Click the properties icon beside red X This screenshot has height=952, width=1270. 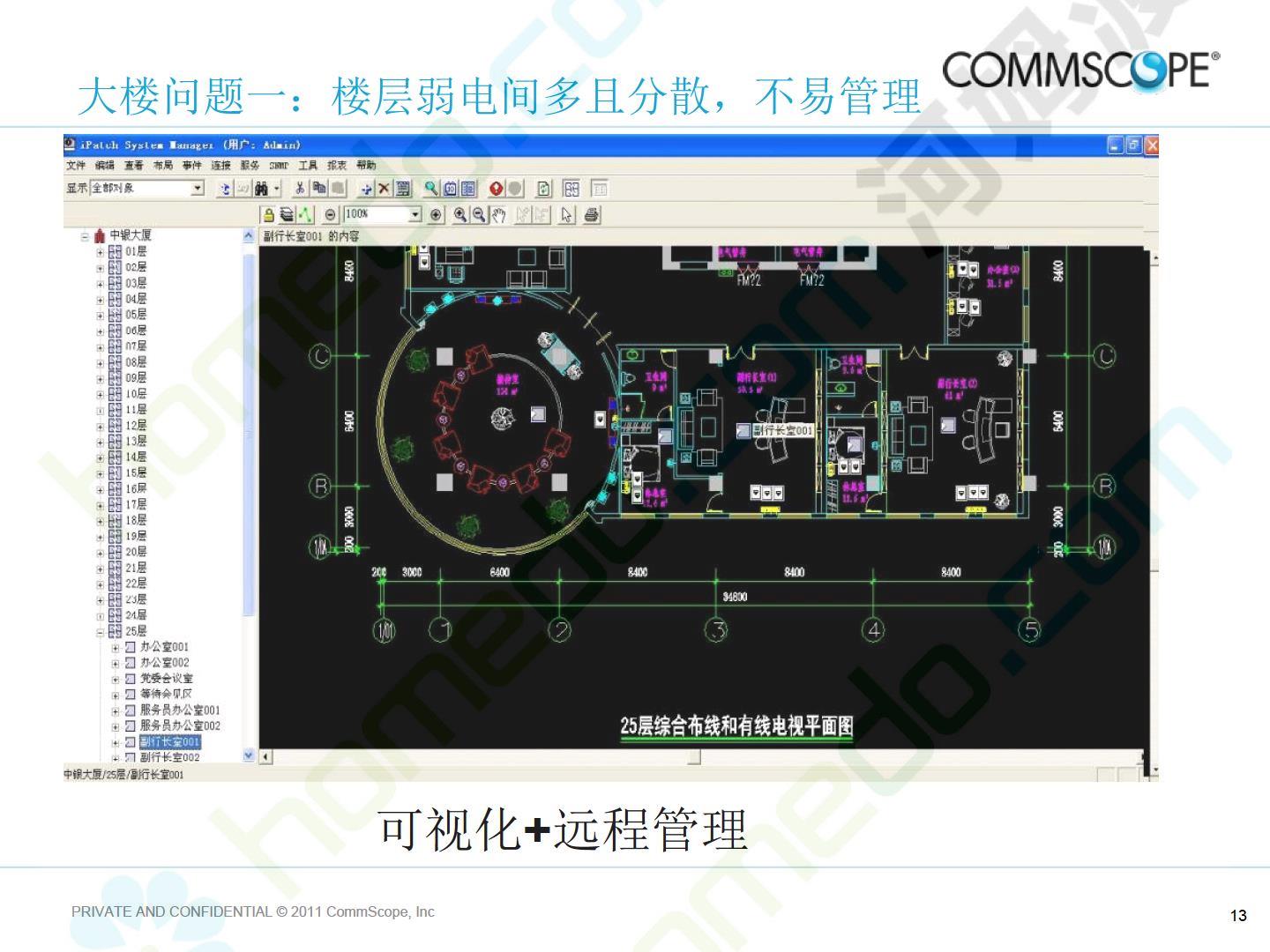point(403,189)
